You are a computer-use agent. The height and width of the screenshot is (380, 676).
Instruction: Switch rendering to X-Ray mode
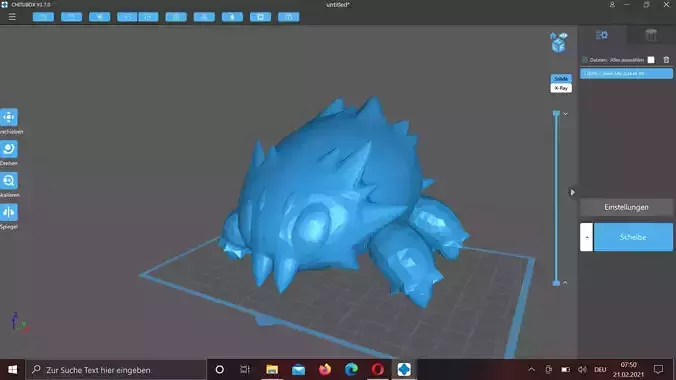561,88
